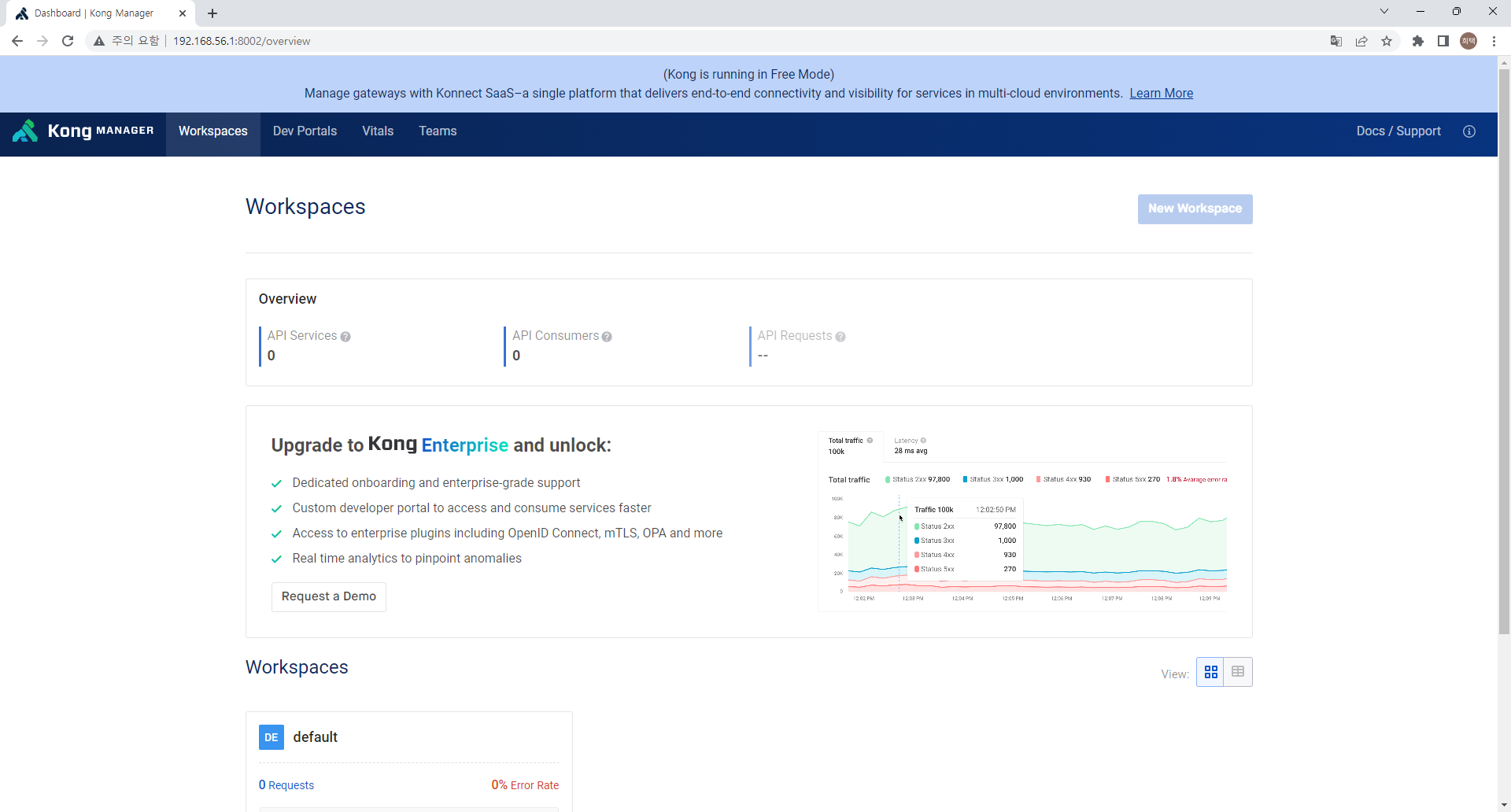
Task: Show API Services help tooltip icon
Action: tap(345, 337)
